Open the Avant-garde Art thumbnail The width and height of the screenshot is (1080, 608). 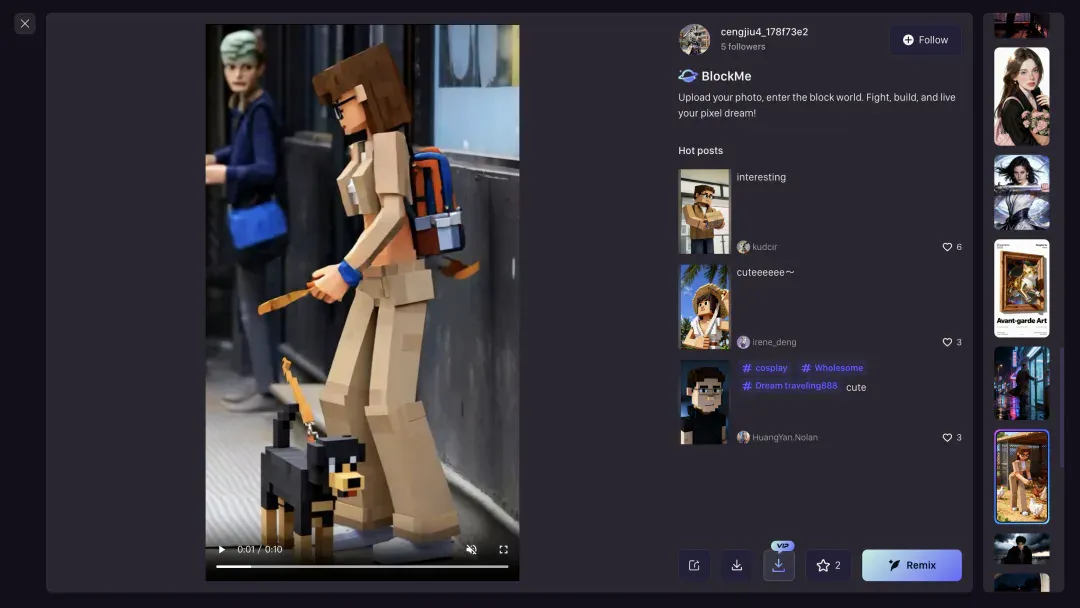click(x=1021, y=288)
